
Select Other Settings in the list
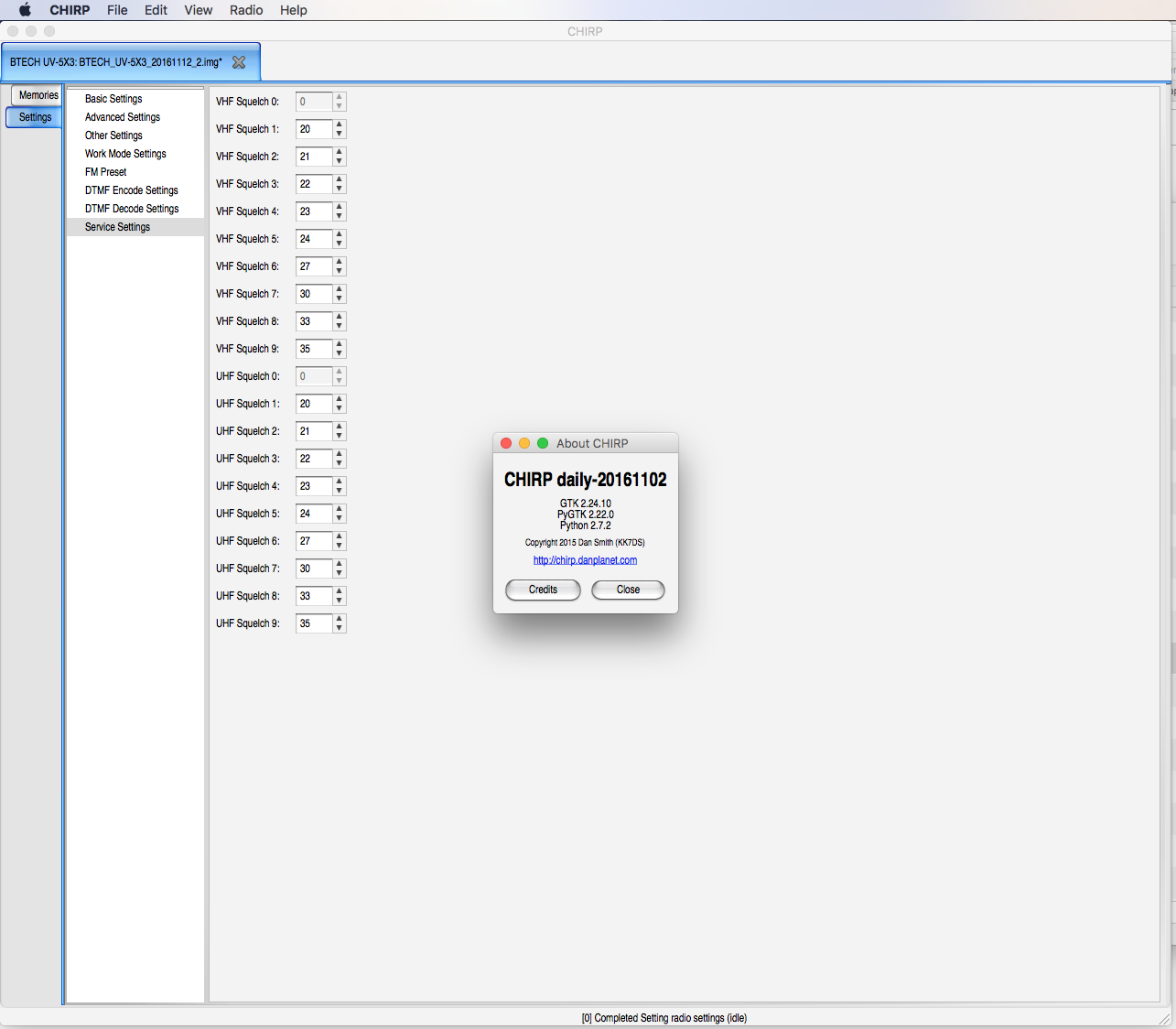pos(135,135)
